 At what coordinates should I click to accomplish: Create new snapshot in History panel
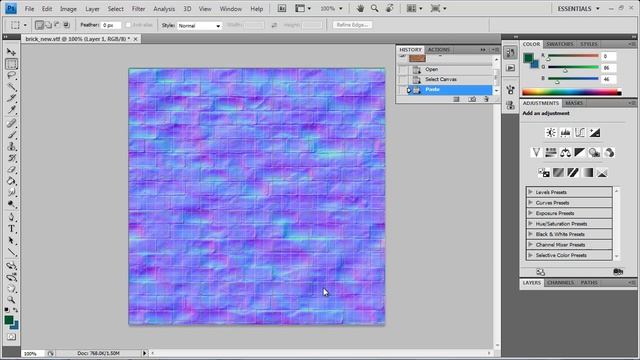tap(472, 99)
